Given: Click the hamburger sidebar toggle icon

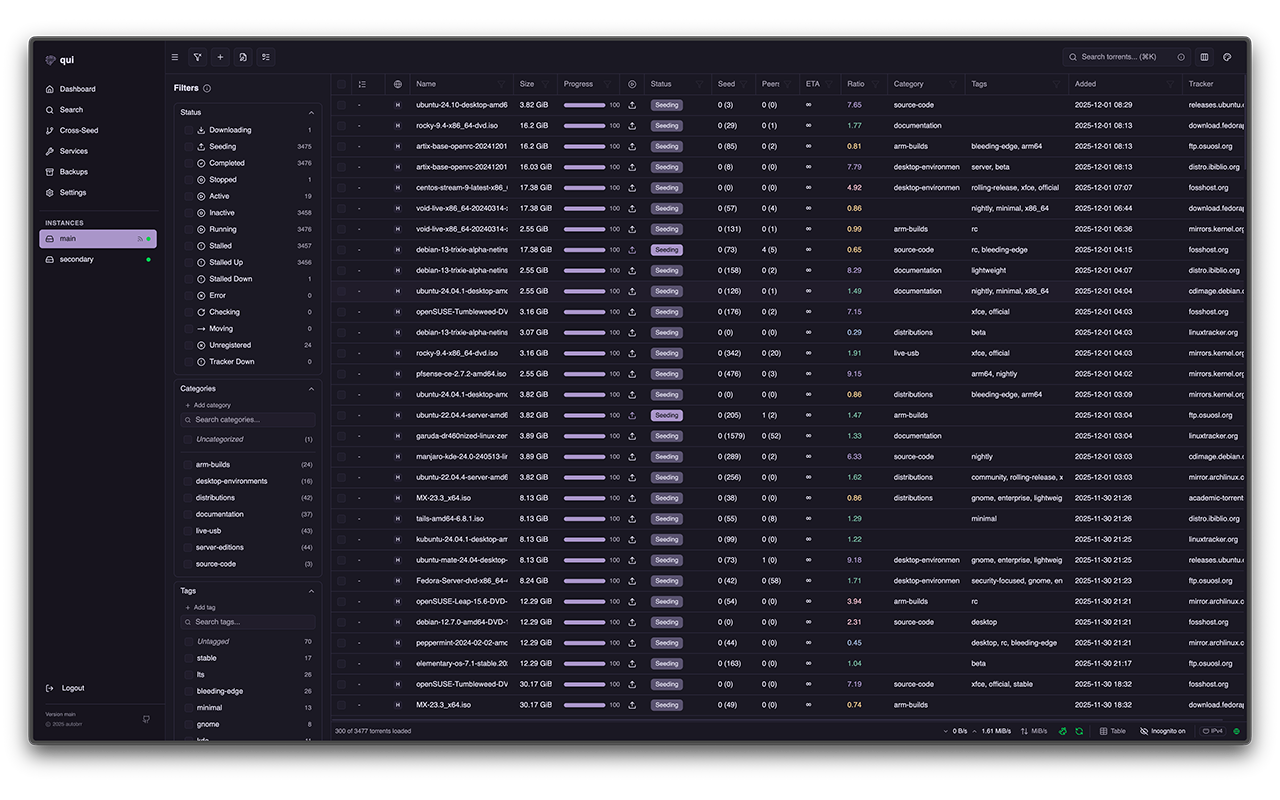Looking at the screenshot, I should 175,57.
